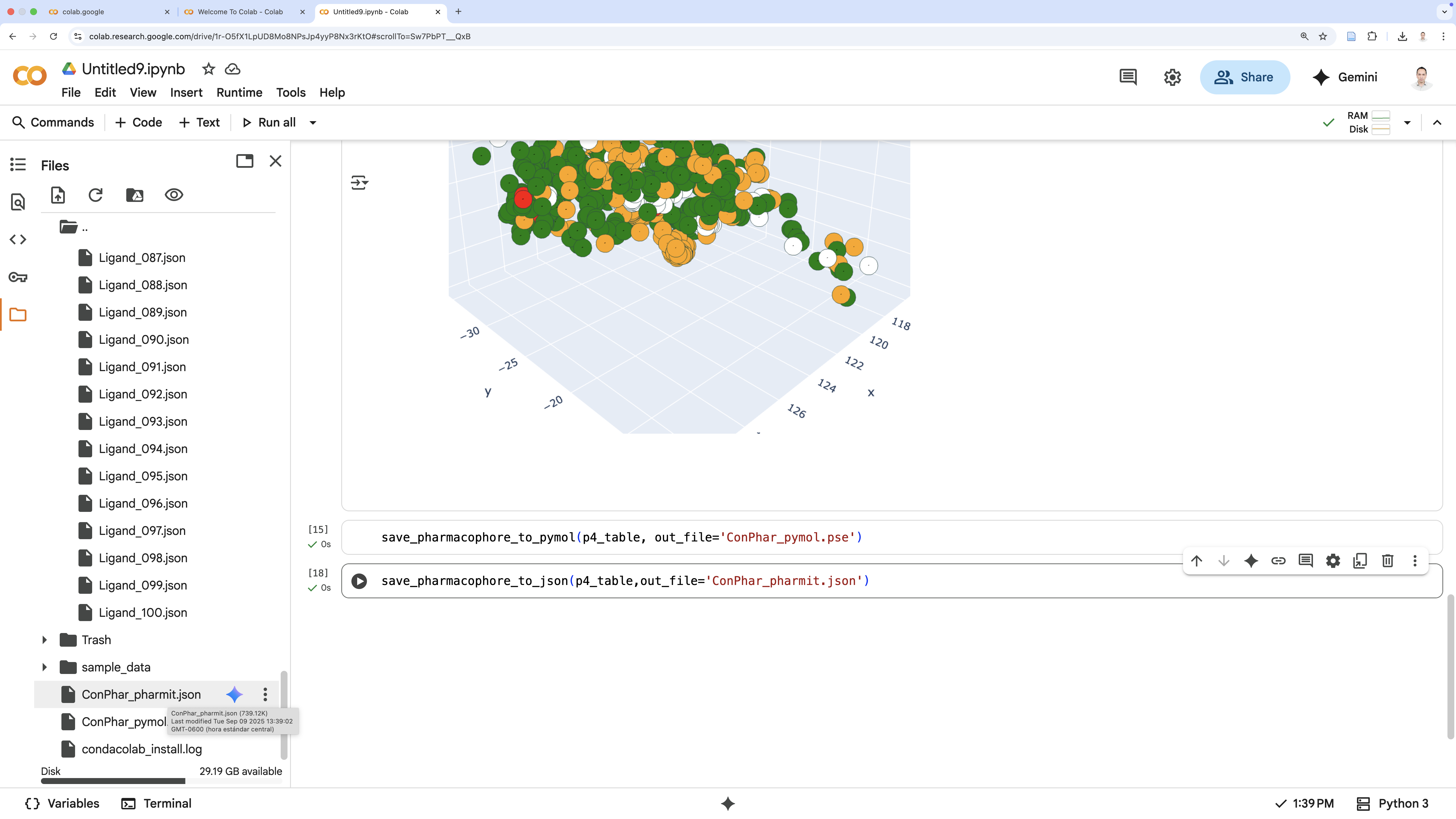Run the save_pharmacophore_to_json cell

[359, 581]
